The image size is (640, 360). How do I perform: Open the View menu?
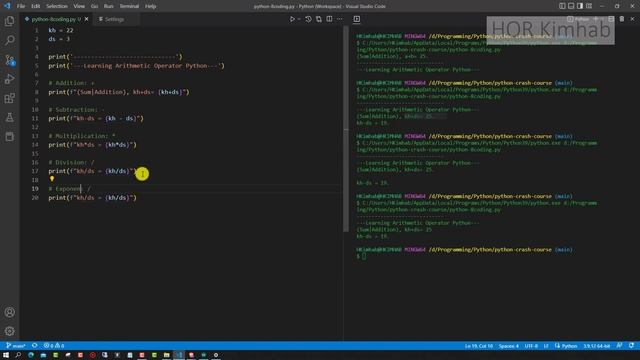(79, 6)
